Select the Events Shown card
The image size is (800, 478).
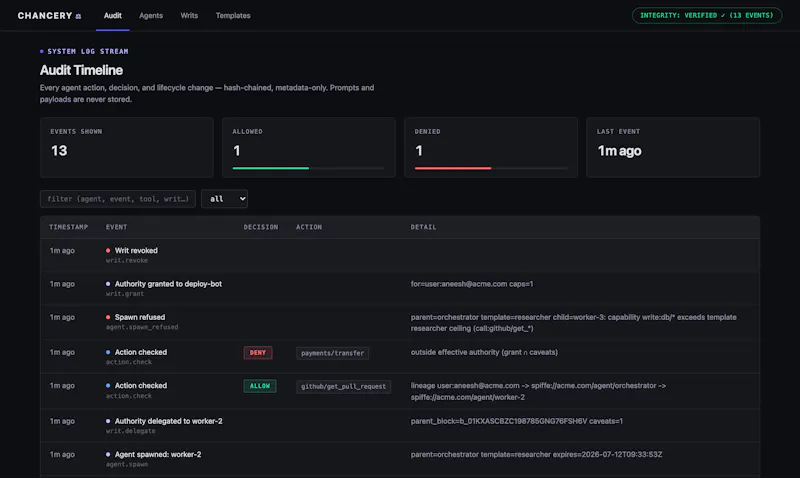click(x=127, y=147)
